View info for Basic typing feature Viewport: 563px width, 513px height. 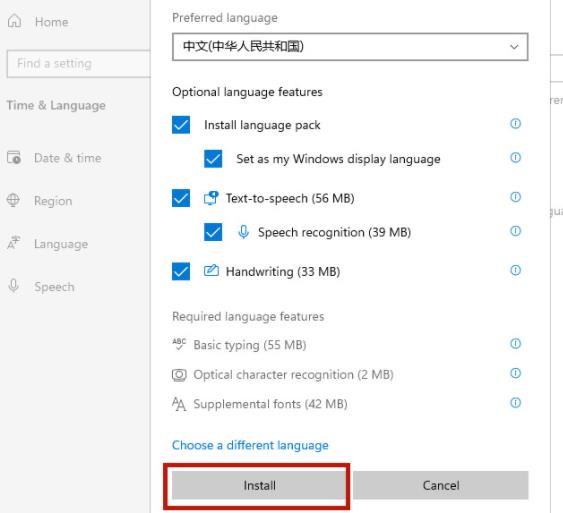pyautogui.click(x=515, y=344)
